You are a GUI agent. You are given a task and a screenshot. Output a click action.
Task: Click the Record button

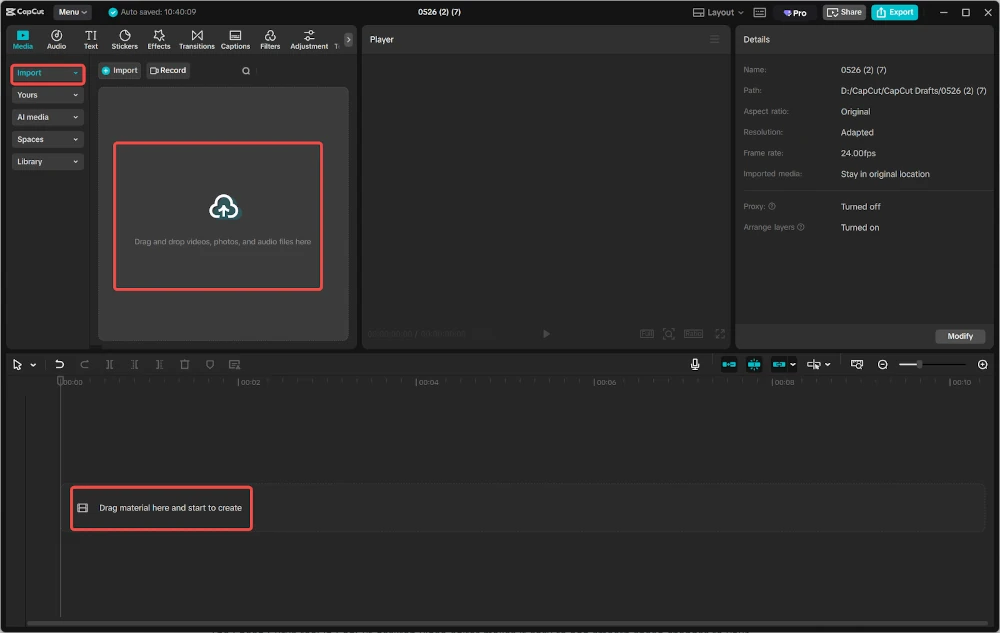click(x=168, y=71)
